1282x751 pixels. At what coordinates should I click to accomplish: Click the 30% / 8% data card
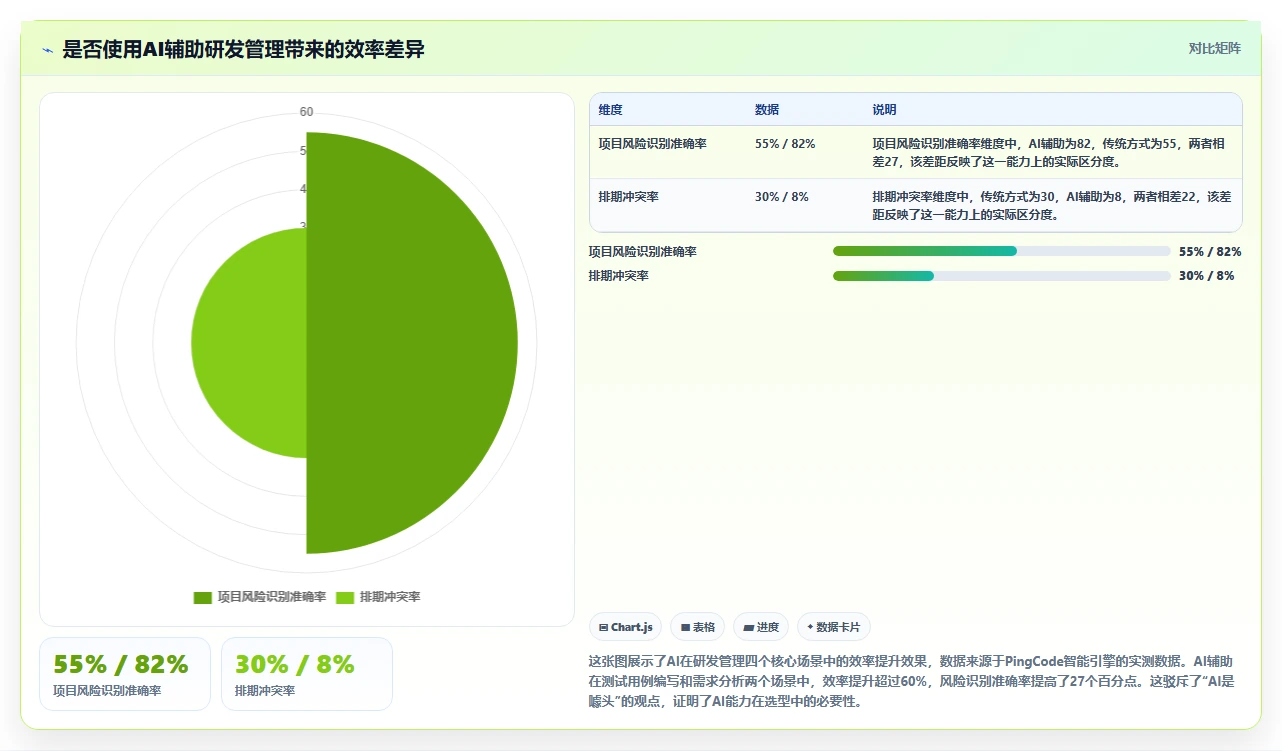pos(307,674)
